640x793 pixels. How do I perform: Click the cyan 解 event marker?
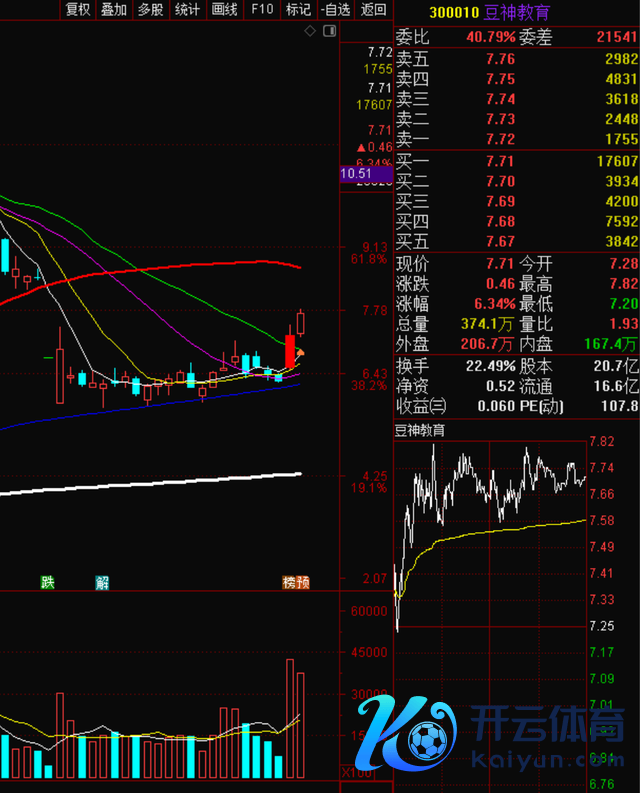click(102, 582)
